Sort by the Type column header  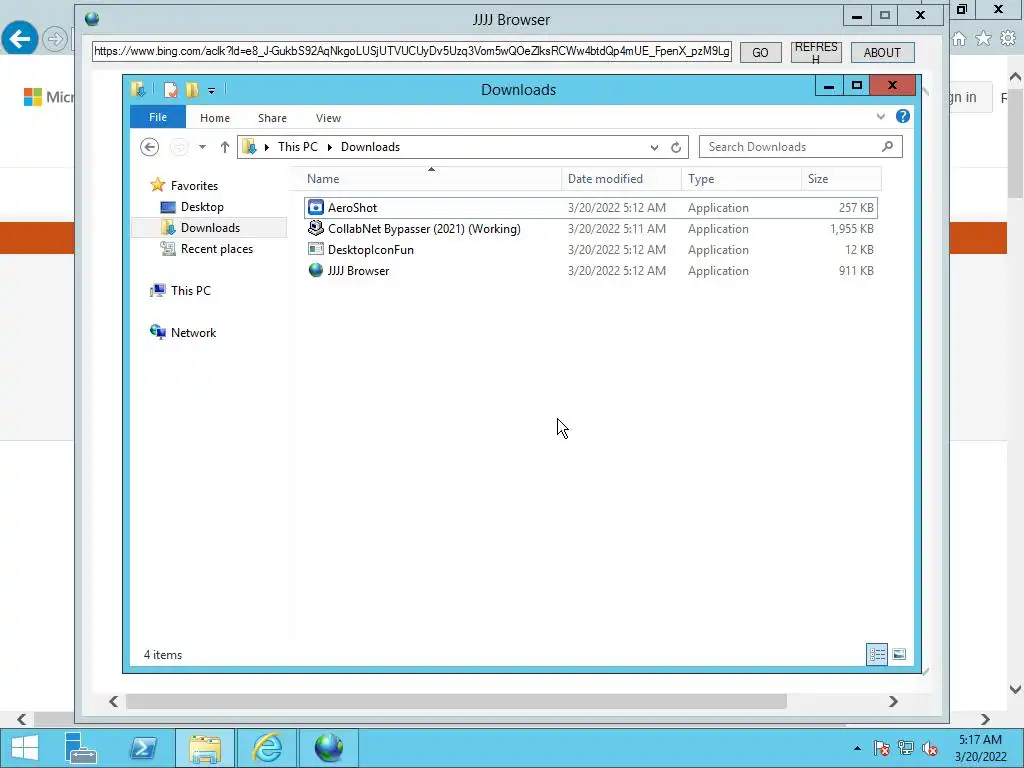click(x=741, y=179)
